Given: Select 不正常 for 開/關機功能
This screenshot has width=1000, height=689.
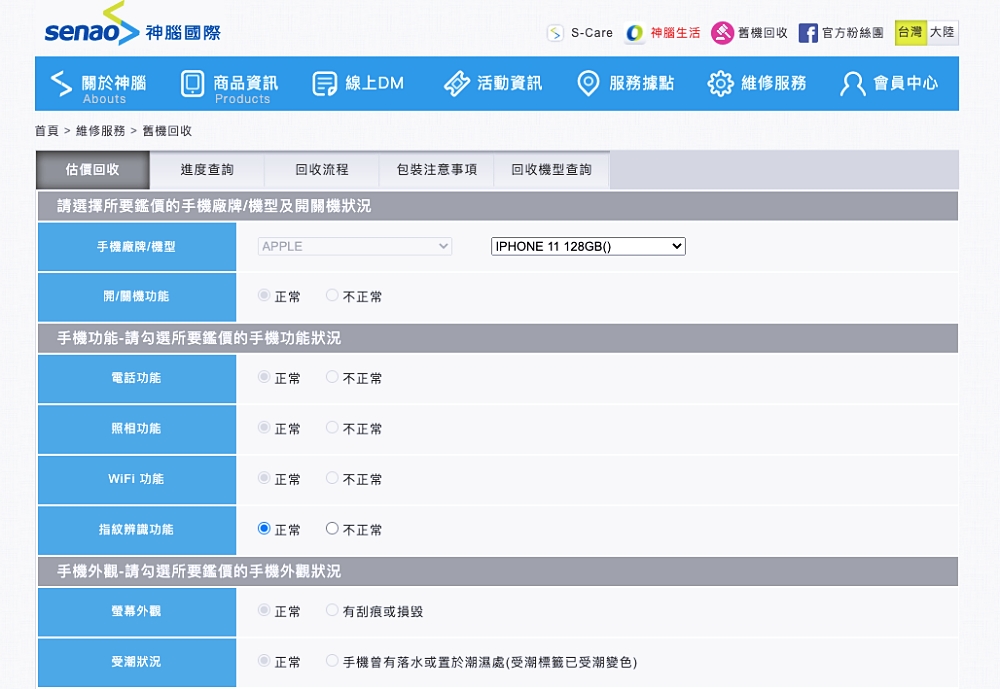Looking at the screenshot, I should (x=332, y=296).
